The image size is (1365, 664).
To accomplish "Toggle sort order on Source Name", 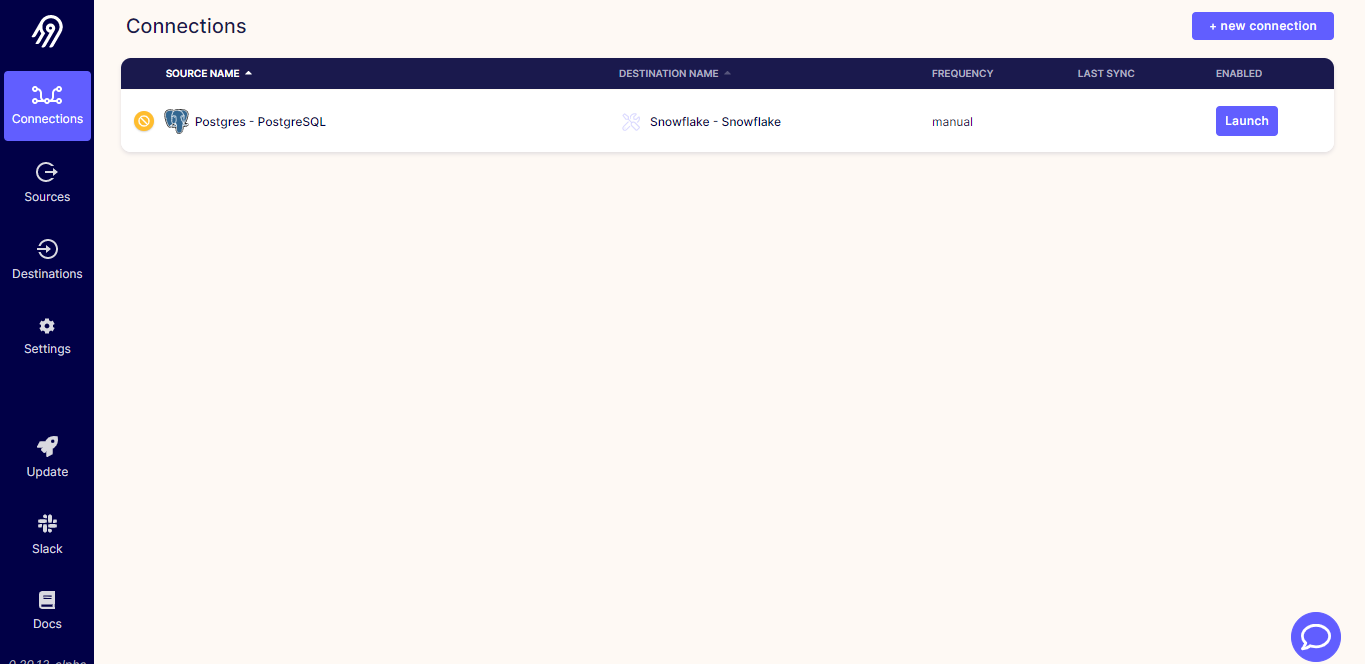I will tap(209, 73).
